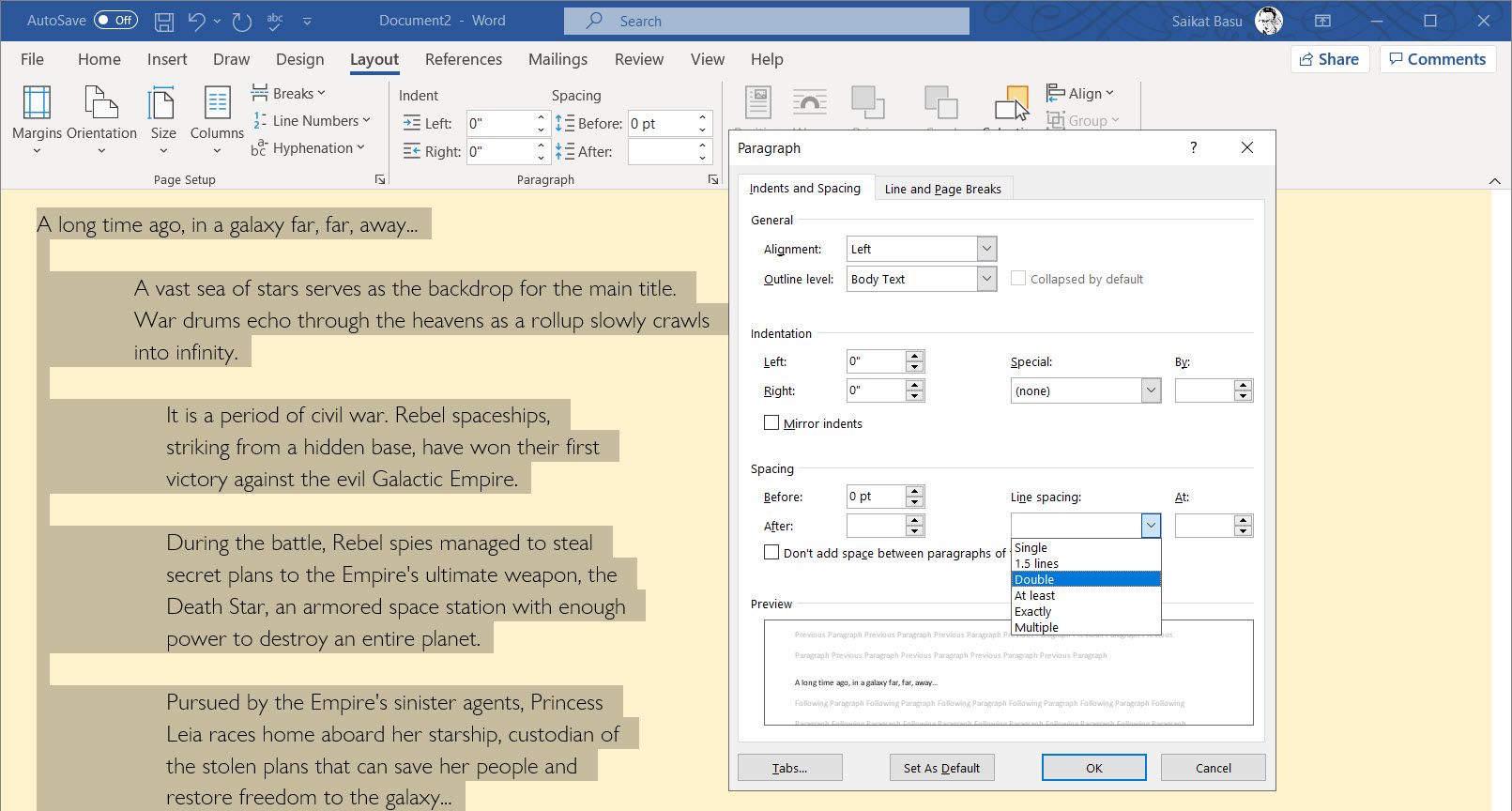This screenshot has height=811, width=1512.
Task: Click the Size page icon
Action: point(162,103)
